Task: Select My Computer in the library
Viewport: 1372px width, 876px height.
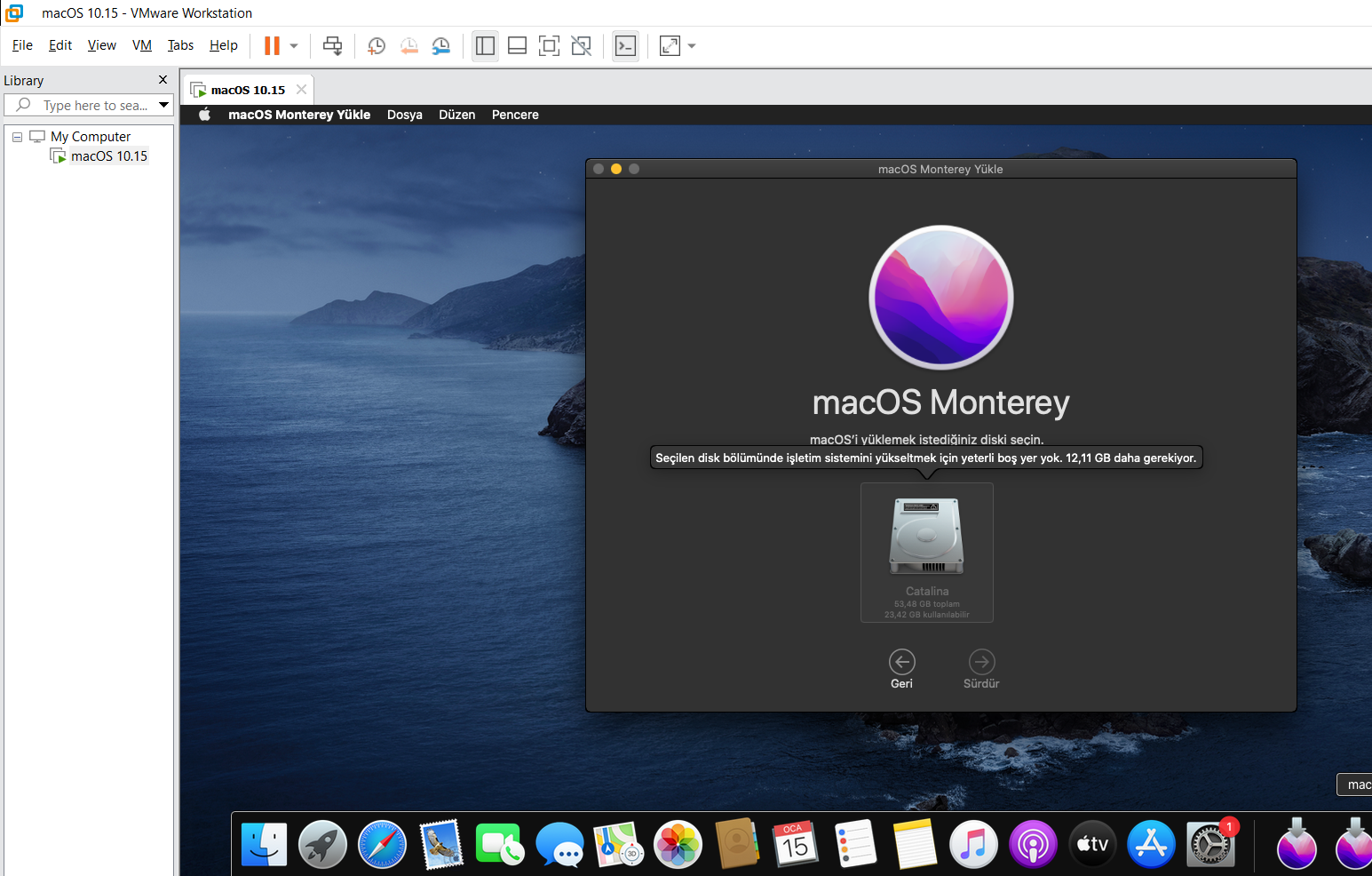Action: coord(91,137)
